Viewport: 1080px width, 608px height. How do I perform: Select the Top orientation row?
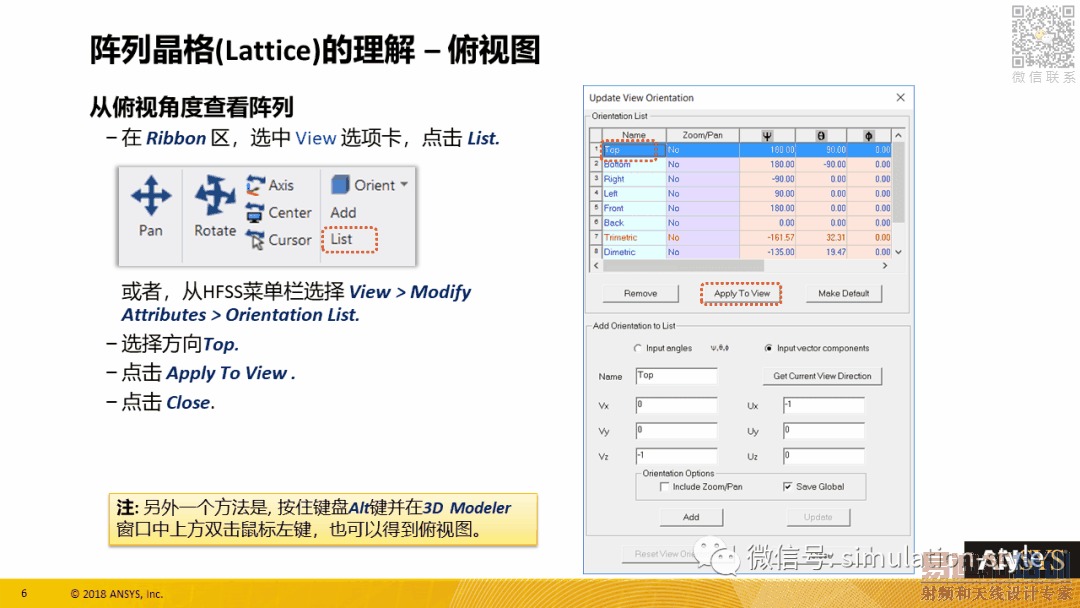pos(741,149)
